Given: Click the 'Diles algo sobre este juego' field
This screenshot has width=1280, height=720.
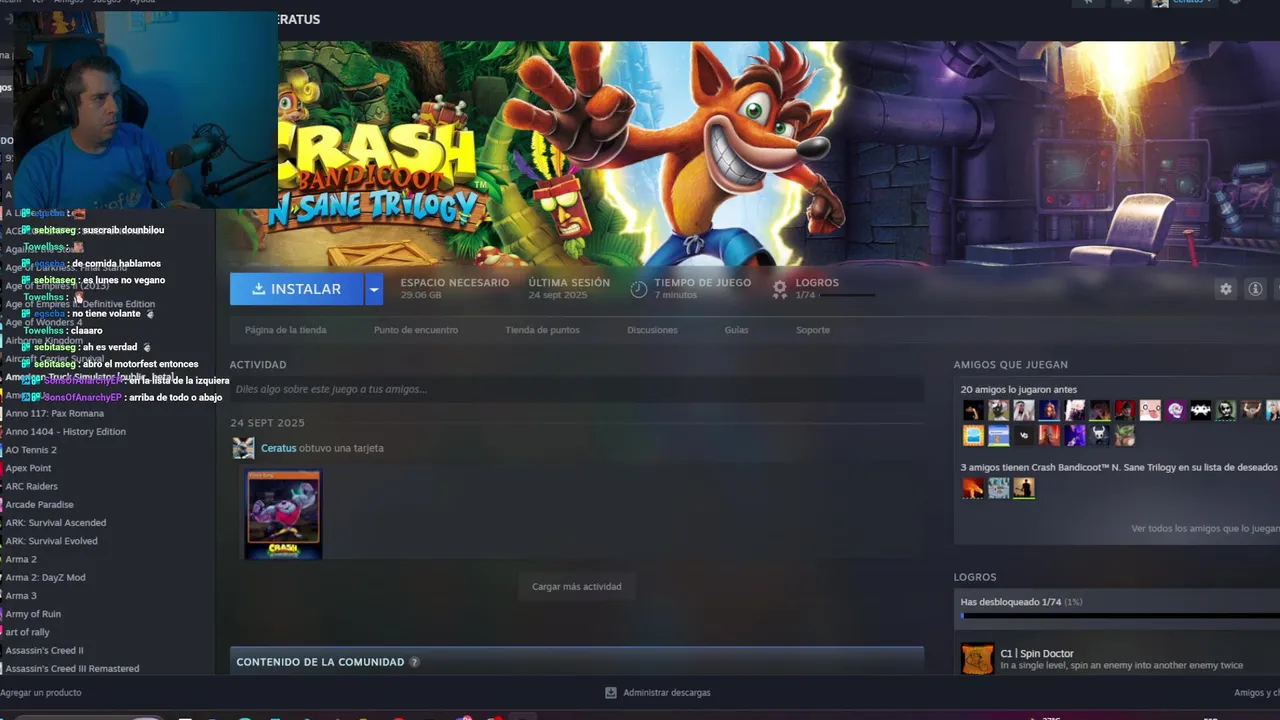Looking at the screenshot, I should [577, 389].
